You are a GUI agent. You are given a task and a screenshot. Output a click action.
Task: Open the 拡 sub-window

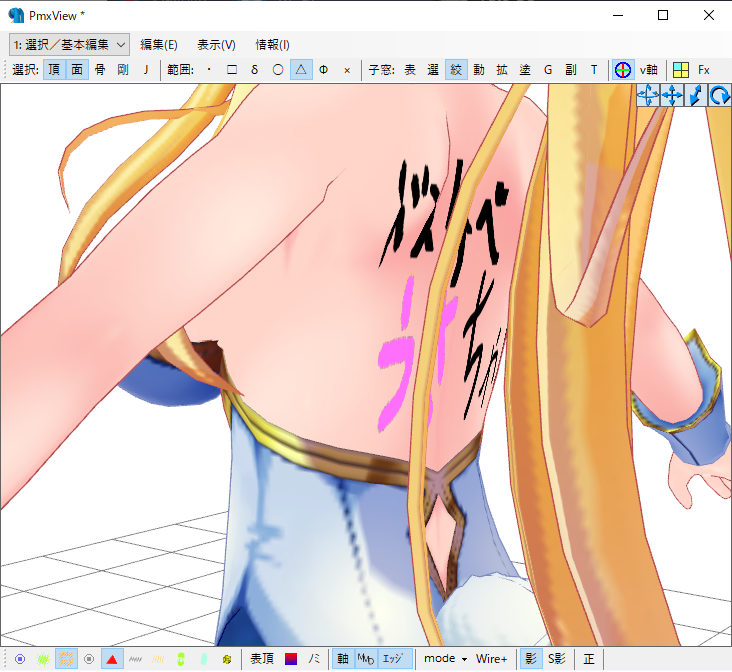coord(502,70)
